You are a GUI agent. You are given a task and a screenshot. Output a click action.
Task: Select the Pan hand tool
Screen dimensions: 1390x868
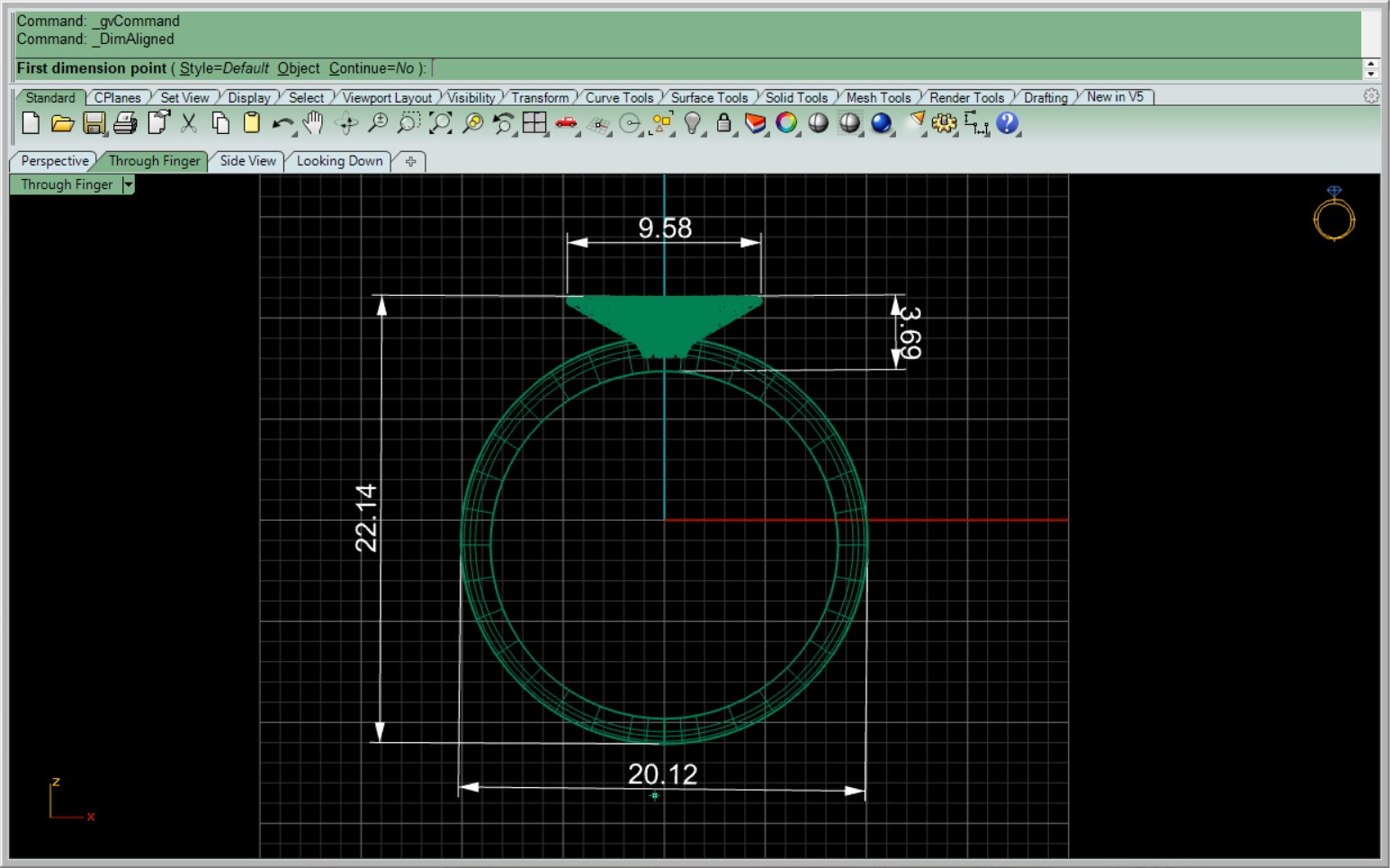tap(313, 123)
